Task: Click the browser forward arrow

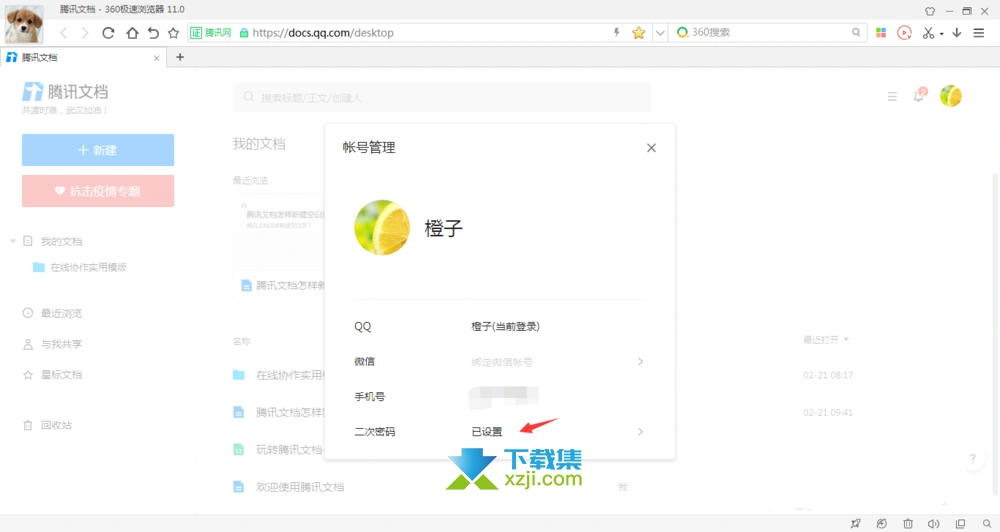Action: click(x=84, y=33)
